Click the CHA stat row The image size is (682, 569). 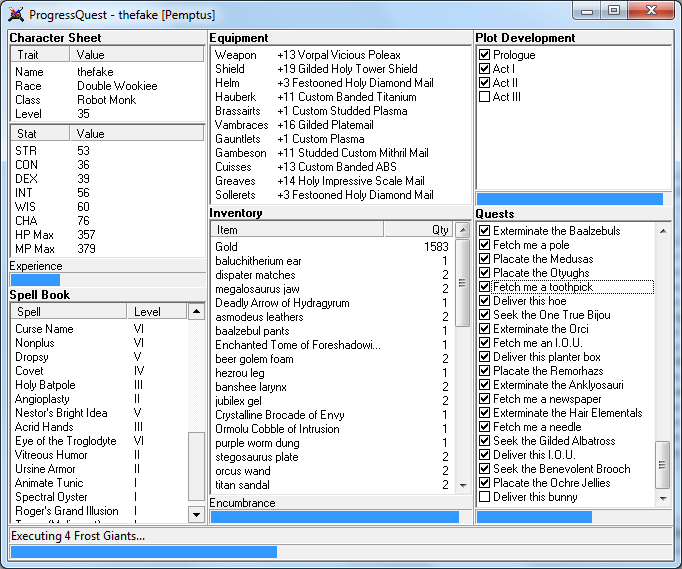click(x=107, y=221)
